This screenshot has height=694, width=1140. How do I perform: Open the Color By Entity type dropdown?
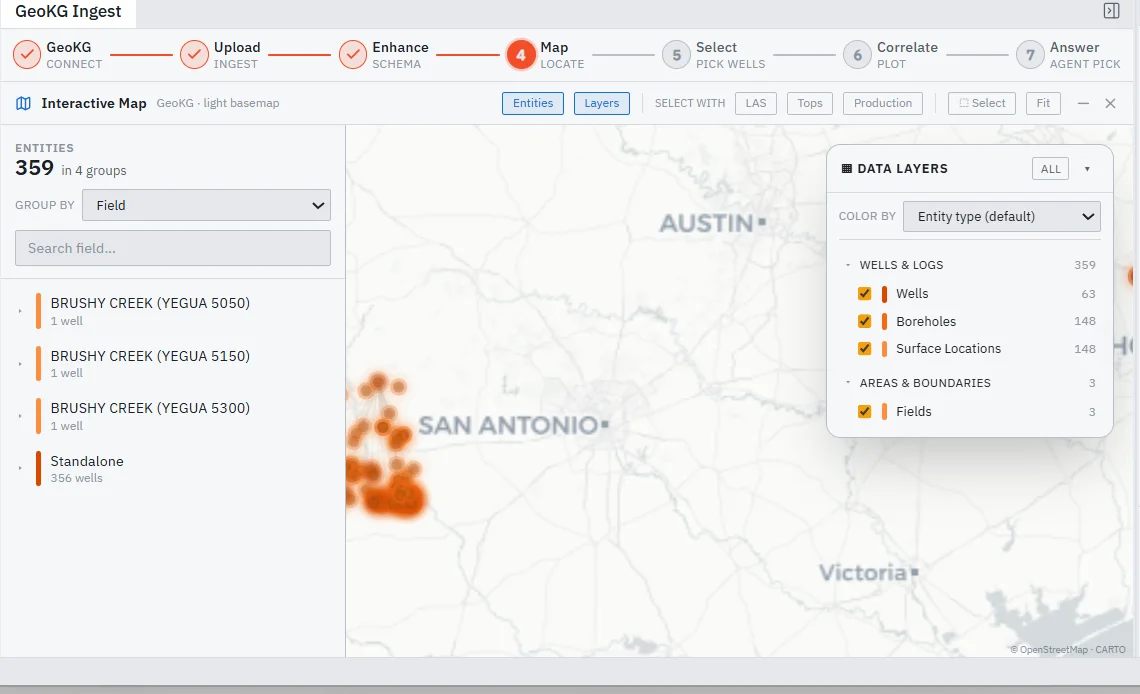pos(1001,217)
